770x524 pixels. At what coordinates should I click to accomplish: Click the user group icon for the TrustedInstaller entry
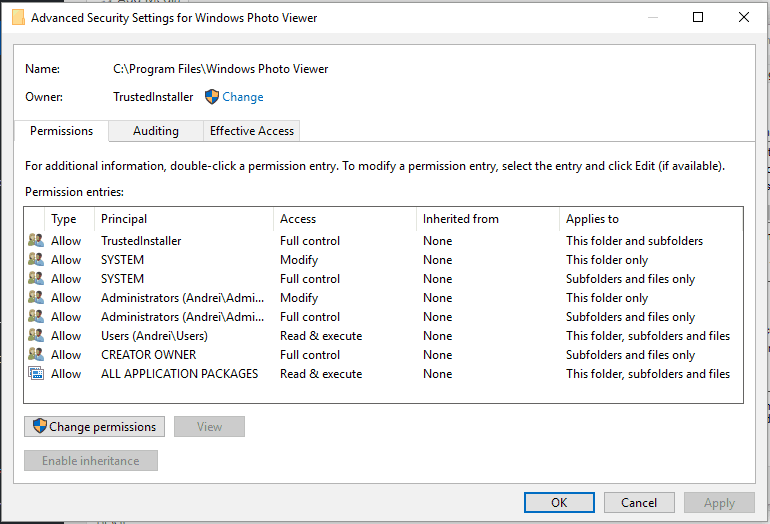pyautogui.click(x=36, y=241)
